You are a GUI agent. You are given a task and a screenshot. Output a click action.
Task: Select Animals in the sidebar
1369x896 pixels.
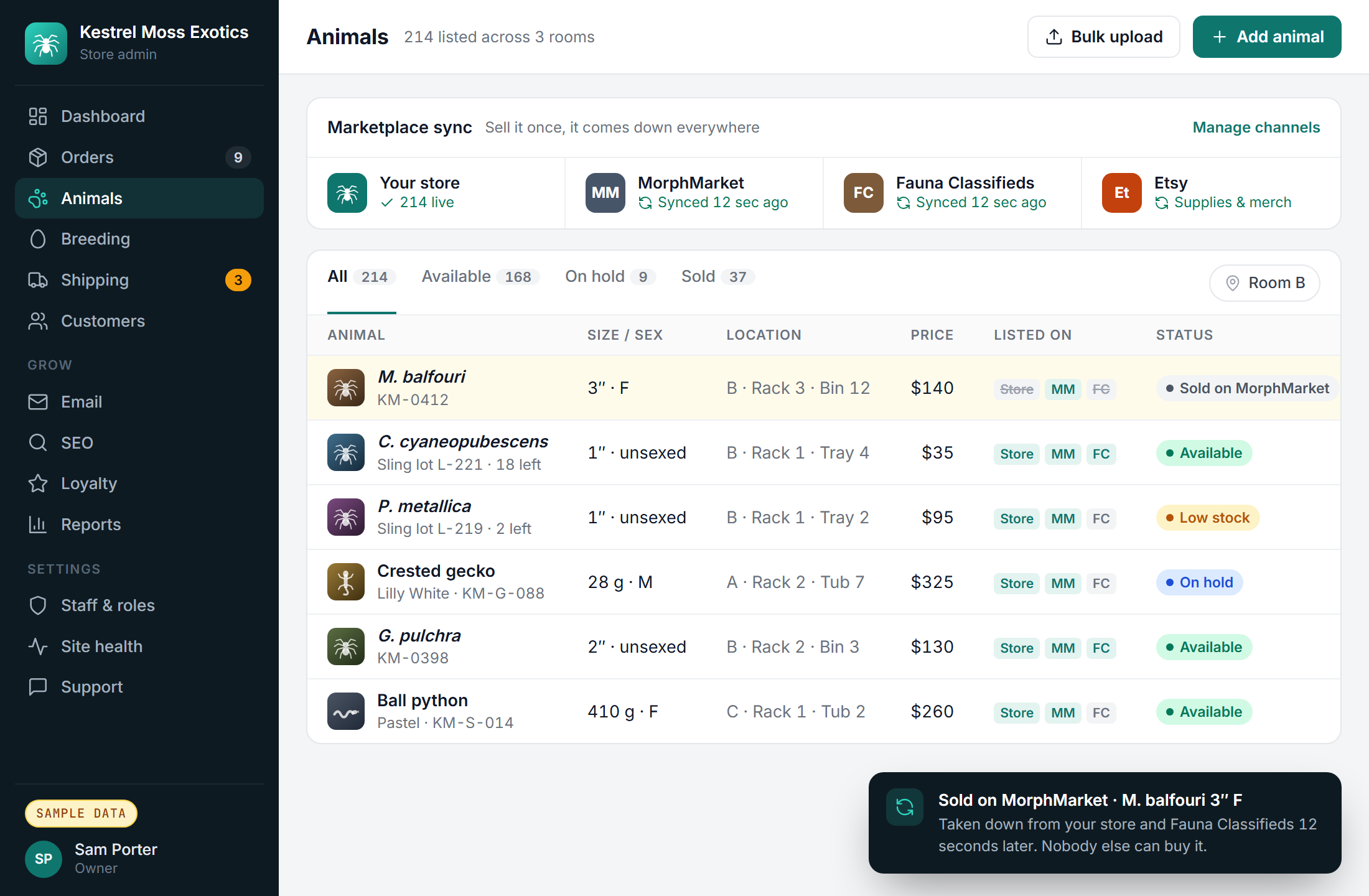tap(139, 198)
